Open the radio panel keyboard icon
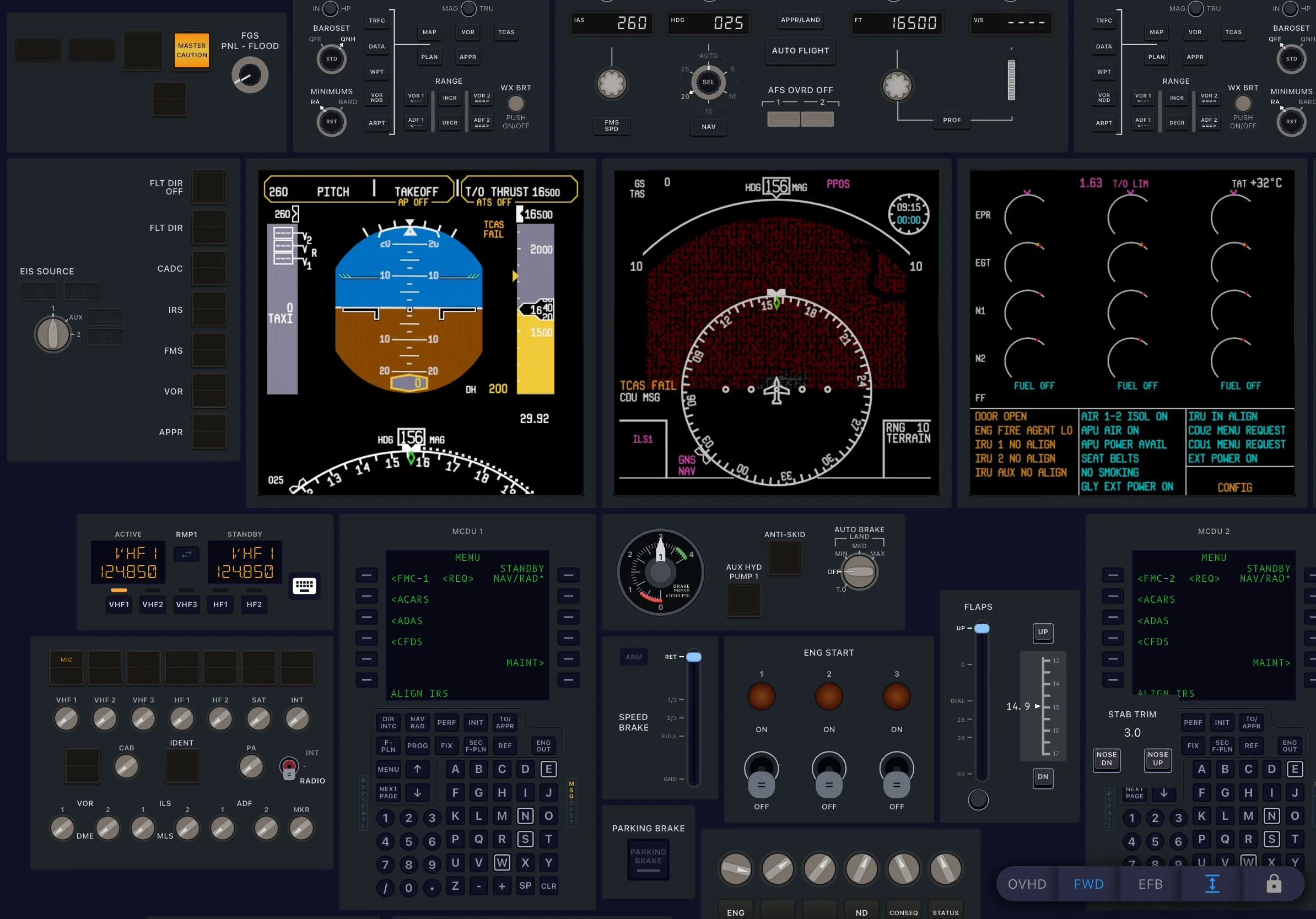 [x=304, y=586]
